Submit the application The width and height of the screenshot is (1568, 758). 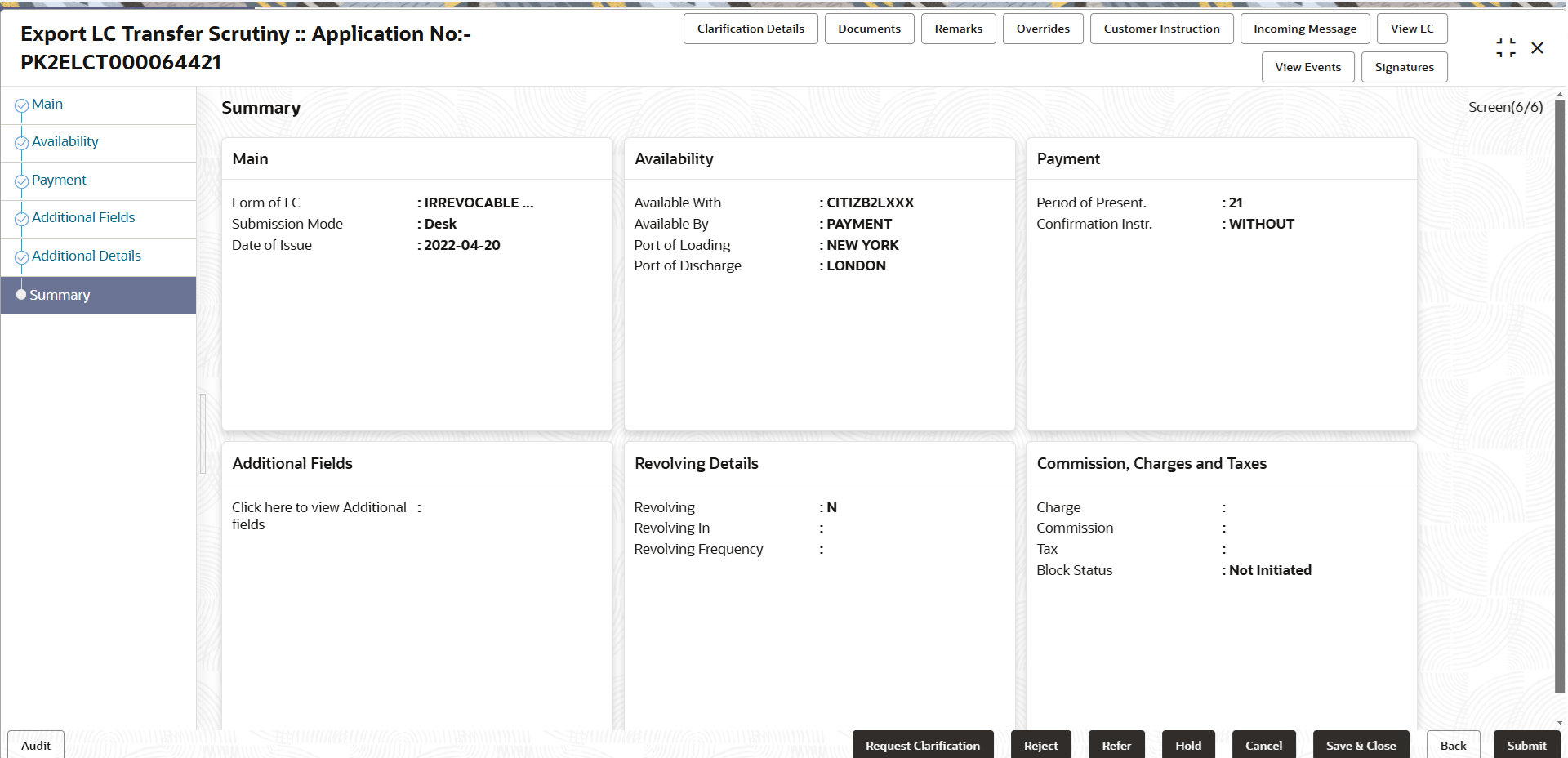pos(1527,745)
